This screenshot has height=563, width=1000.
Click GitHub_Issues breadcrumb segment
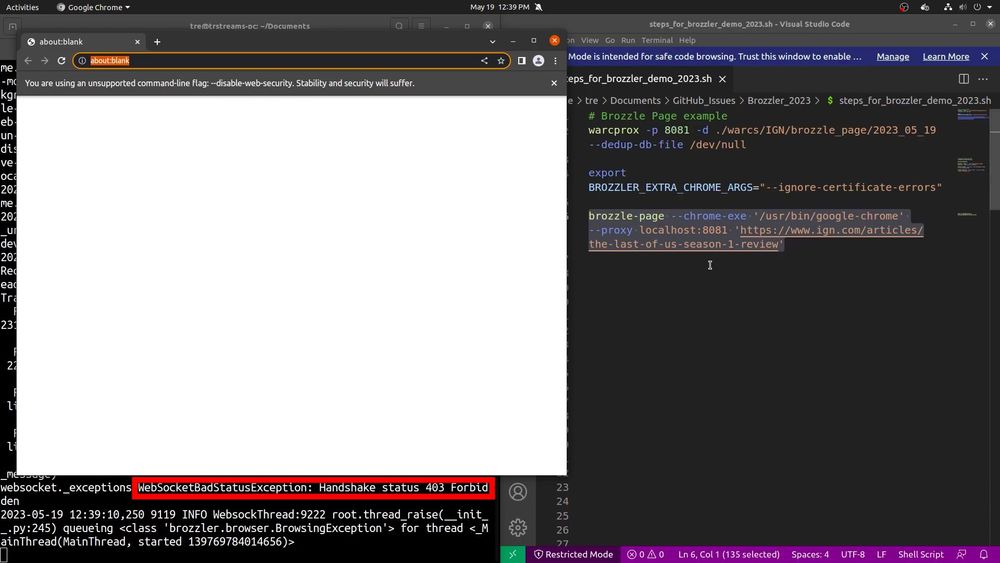pyautogui.click(x=703, y=101)
